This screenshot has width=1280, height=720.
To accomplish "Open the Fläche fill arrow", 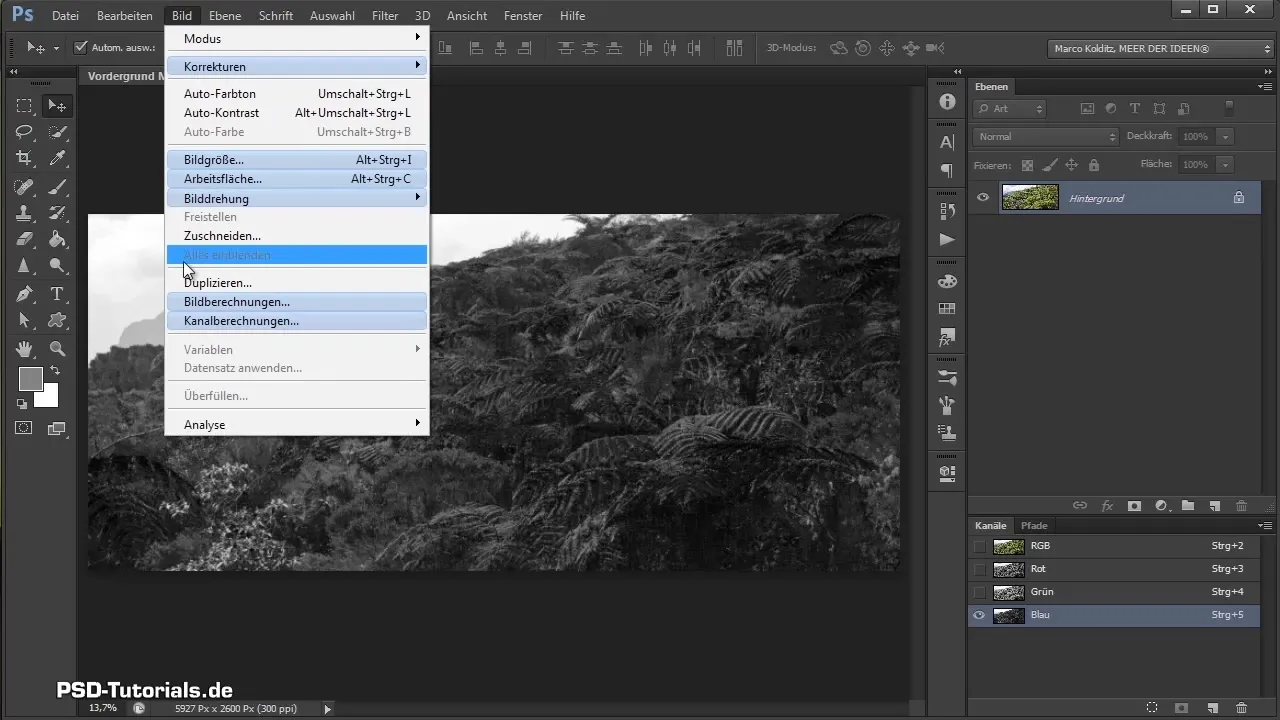I will point(1226,164).
